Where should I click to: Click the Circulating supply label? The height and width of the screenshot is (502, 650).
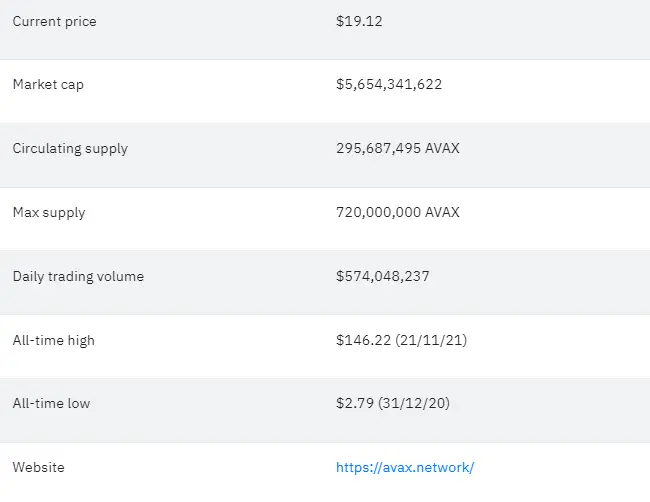click(70, 148)
